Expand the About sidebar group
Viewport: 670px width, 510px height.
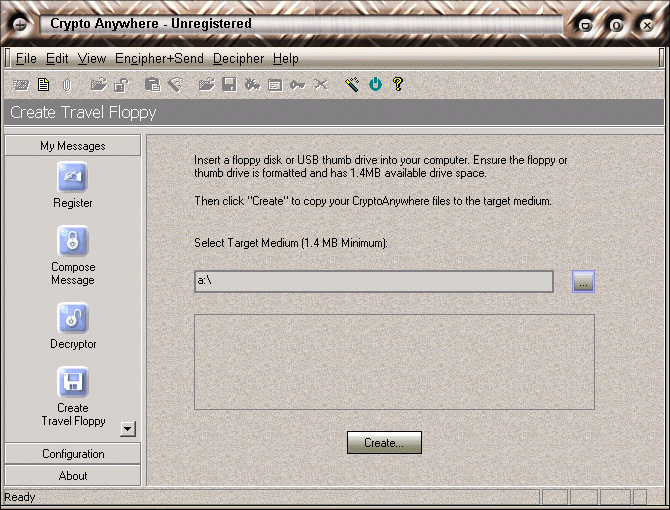[73, 475]
